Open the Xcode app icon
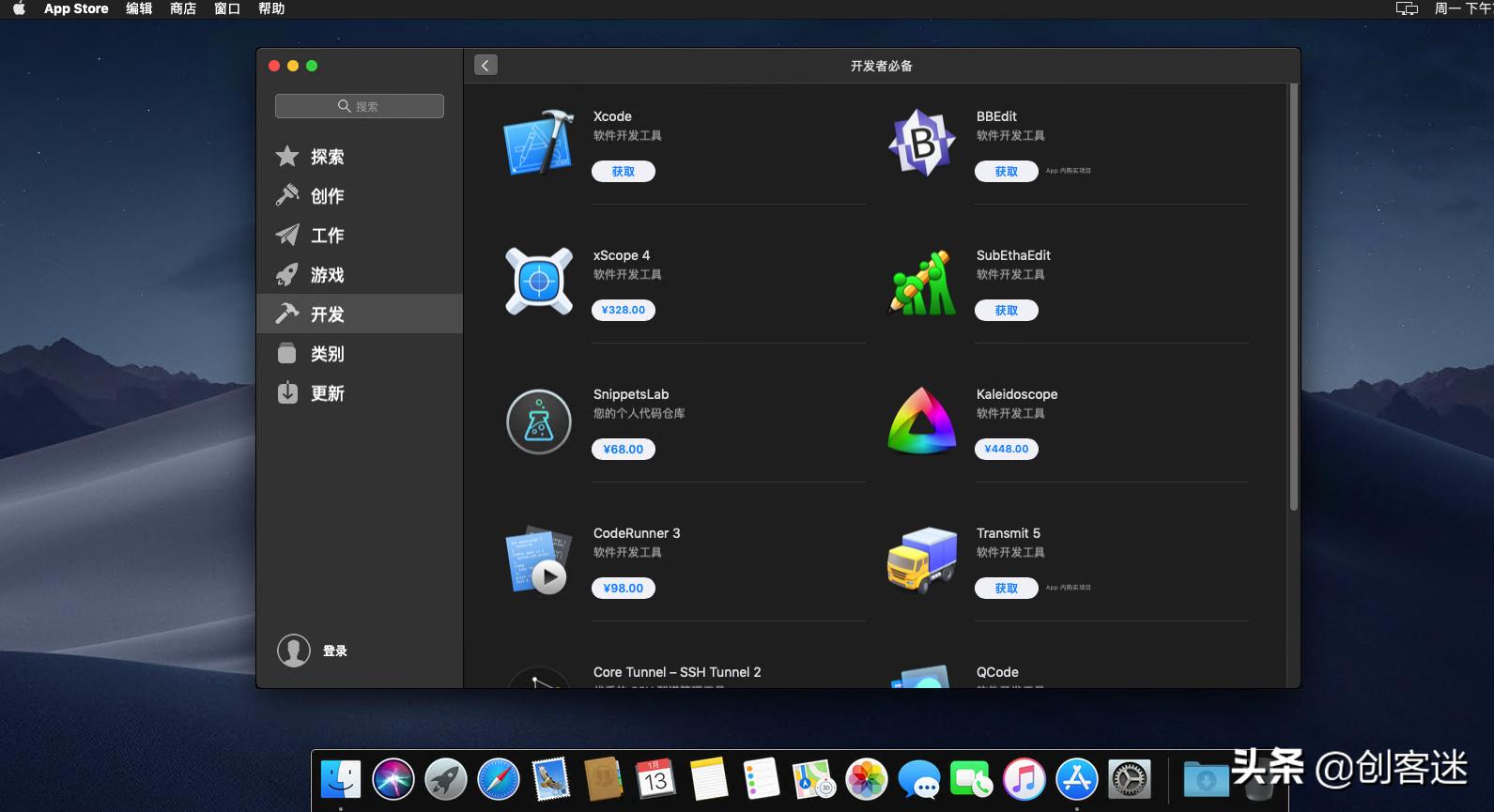Image resolution: width=1494 pixels, height=812 pixels. coord(539,144)
